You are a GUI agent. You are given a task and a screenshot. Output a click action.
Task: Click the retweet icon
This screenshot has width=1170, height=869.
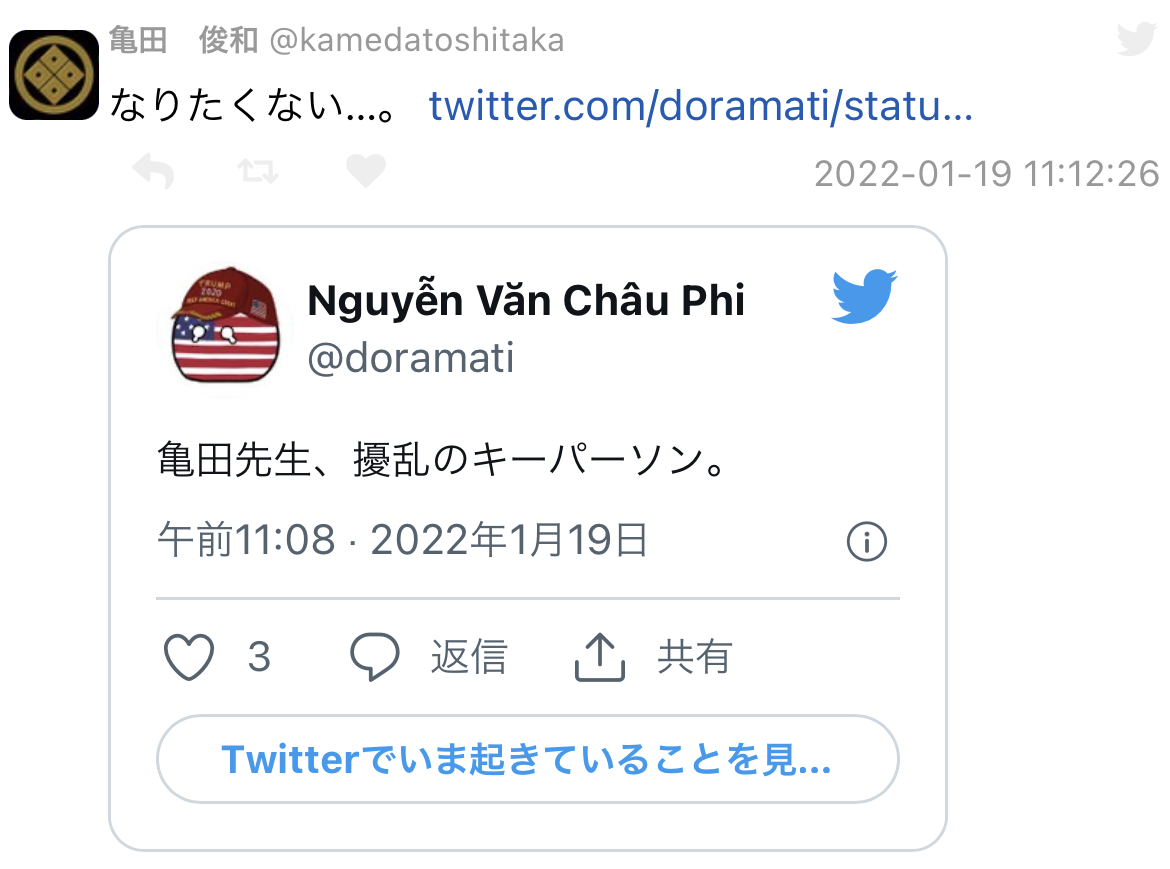tap(258, 172)
